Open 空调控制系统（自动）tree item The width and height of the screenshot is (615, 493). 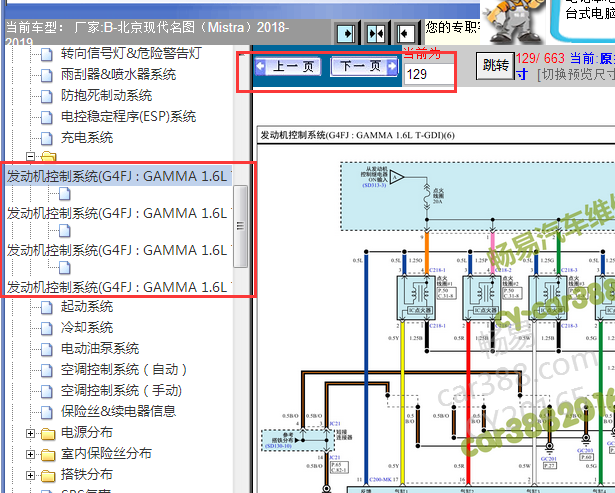coord(124,369)
